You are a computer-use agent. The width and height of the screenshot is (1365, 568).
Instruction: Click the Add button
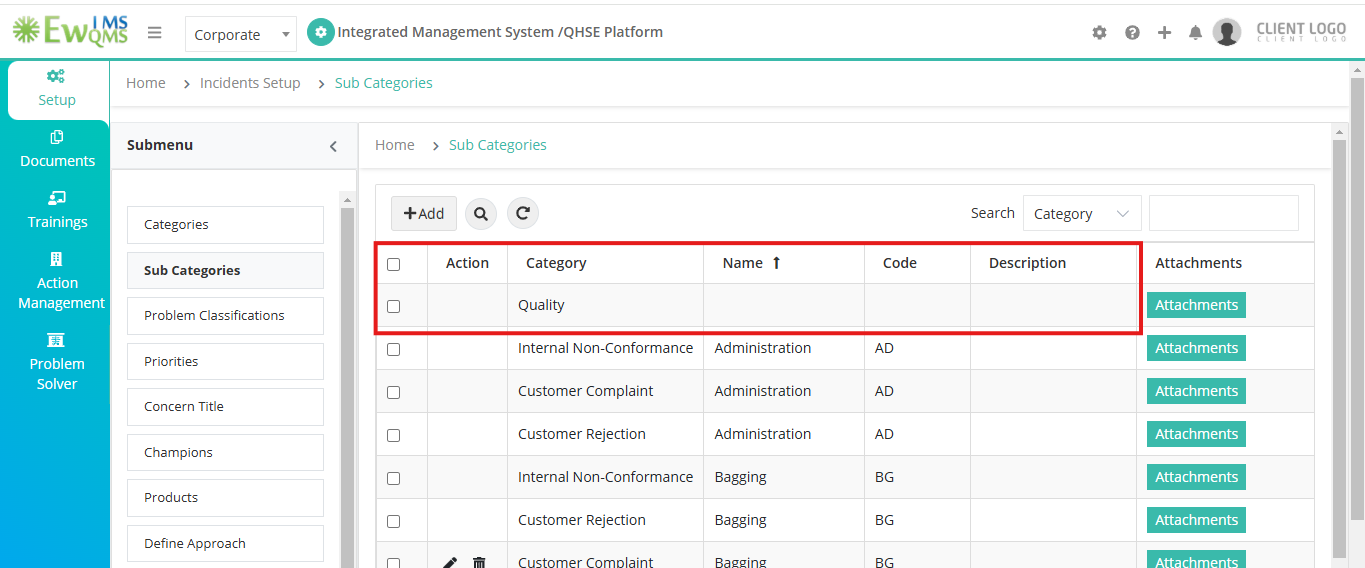424,213
